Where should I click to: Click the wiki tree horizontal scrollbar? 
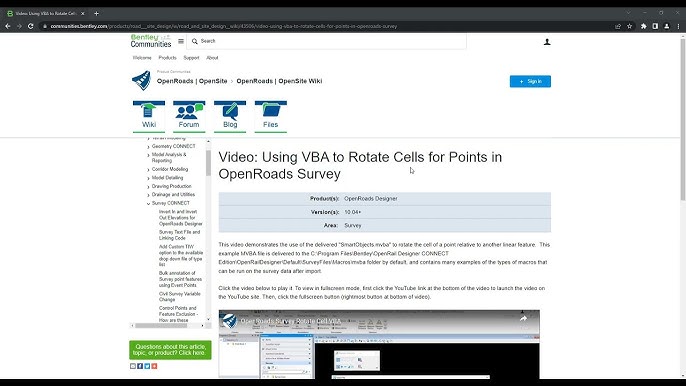(x=161, y=326)
